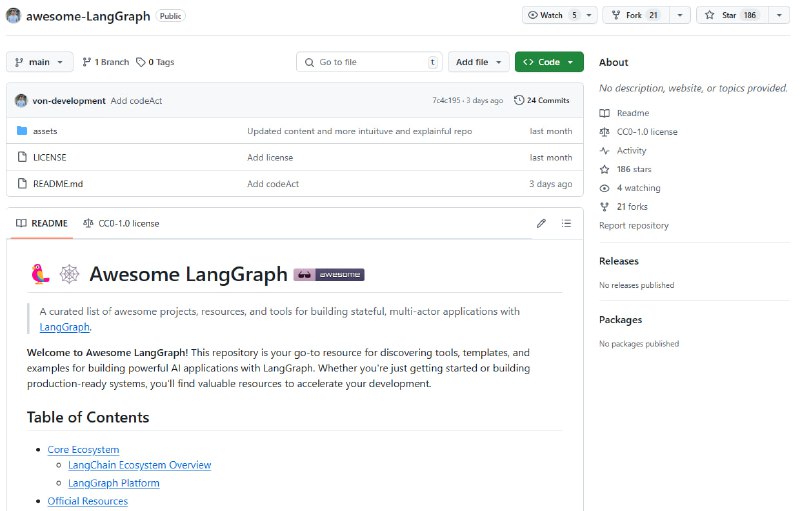Click the pencil edit README icon

[541, 223]
